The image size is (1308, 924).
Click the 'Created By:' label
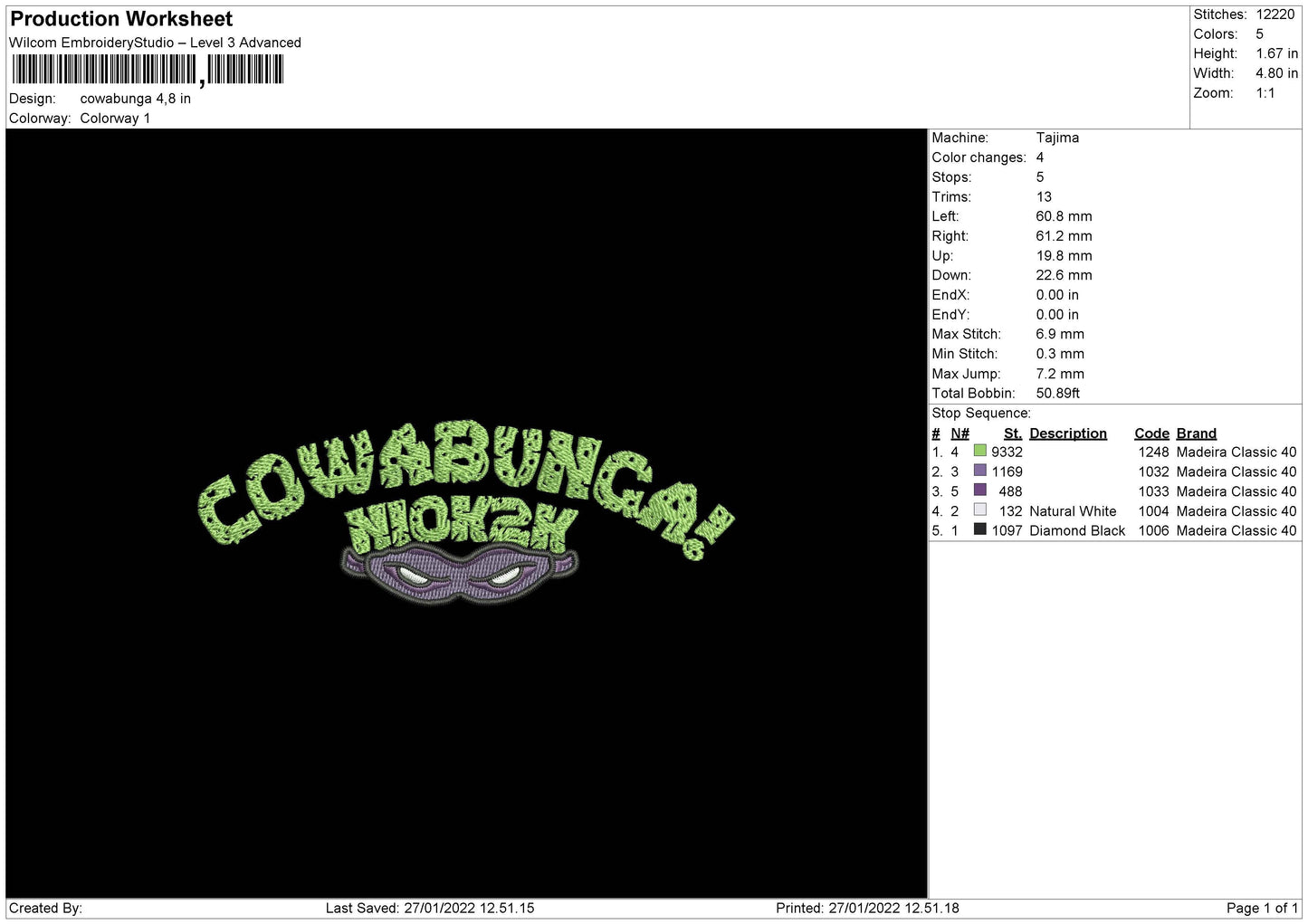point(45,908)
